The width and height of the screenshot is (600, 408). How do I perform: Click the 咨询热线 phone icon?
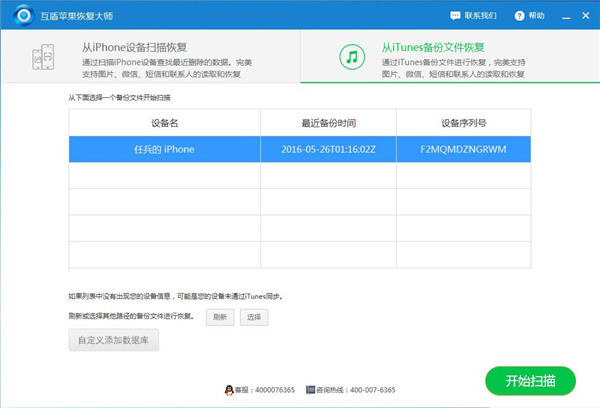click(310, 388)
